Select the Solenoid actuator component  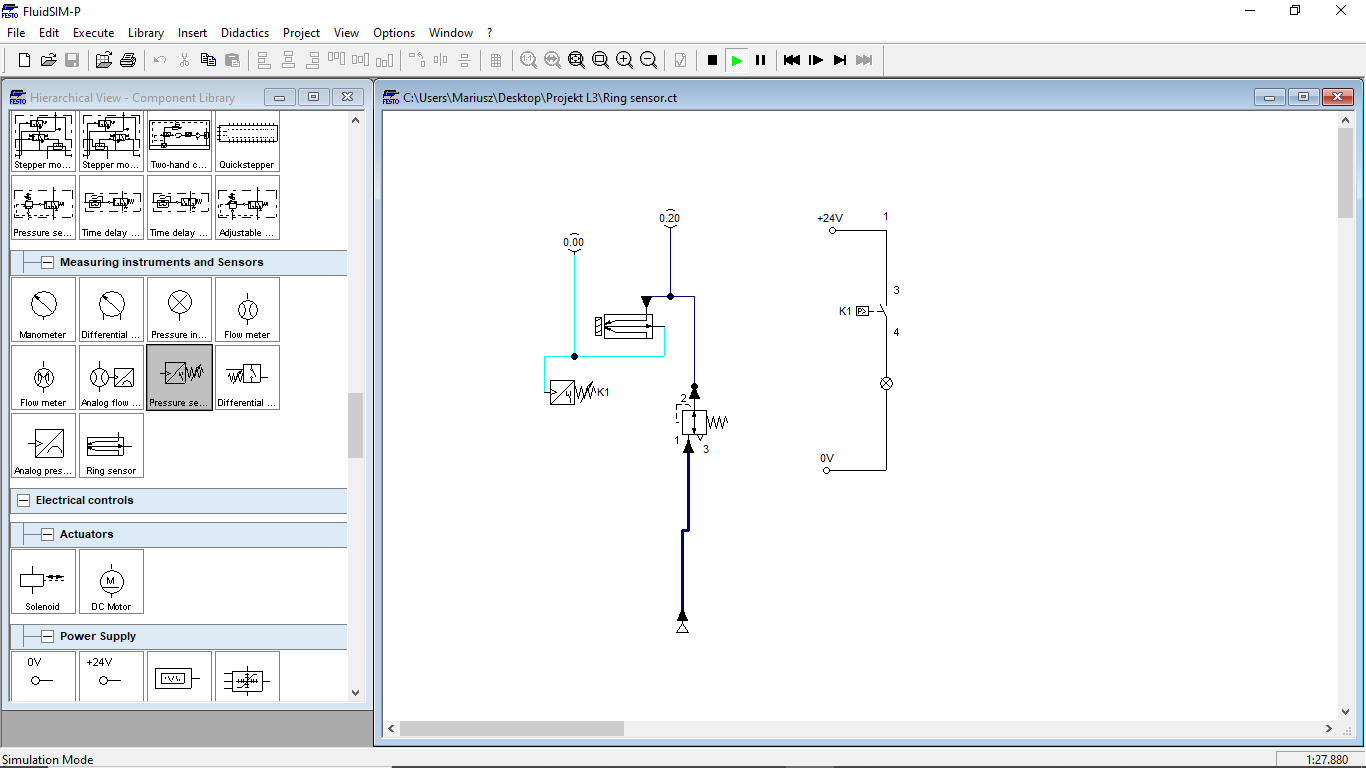tap(43, 582)
